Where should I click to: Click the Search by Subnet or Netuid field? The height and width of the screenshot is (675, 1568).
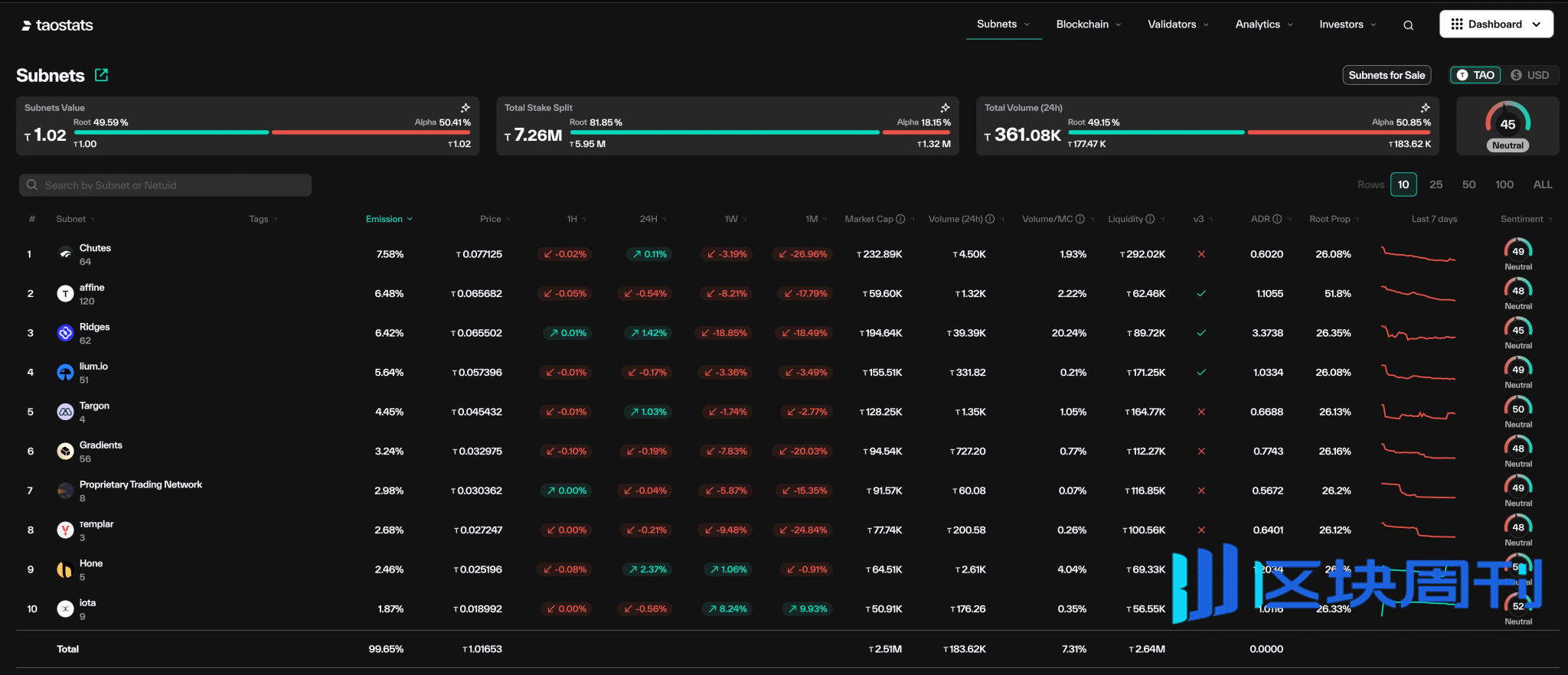(165, 185)
